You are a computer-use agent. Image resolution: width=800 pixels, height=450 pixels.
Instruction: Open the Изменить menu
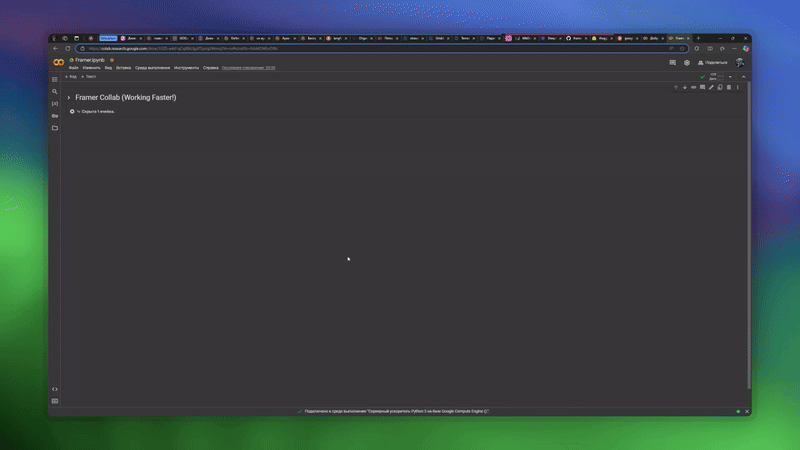(x=92, y=68)
